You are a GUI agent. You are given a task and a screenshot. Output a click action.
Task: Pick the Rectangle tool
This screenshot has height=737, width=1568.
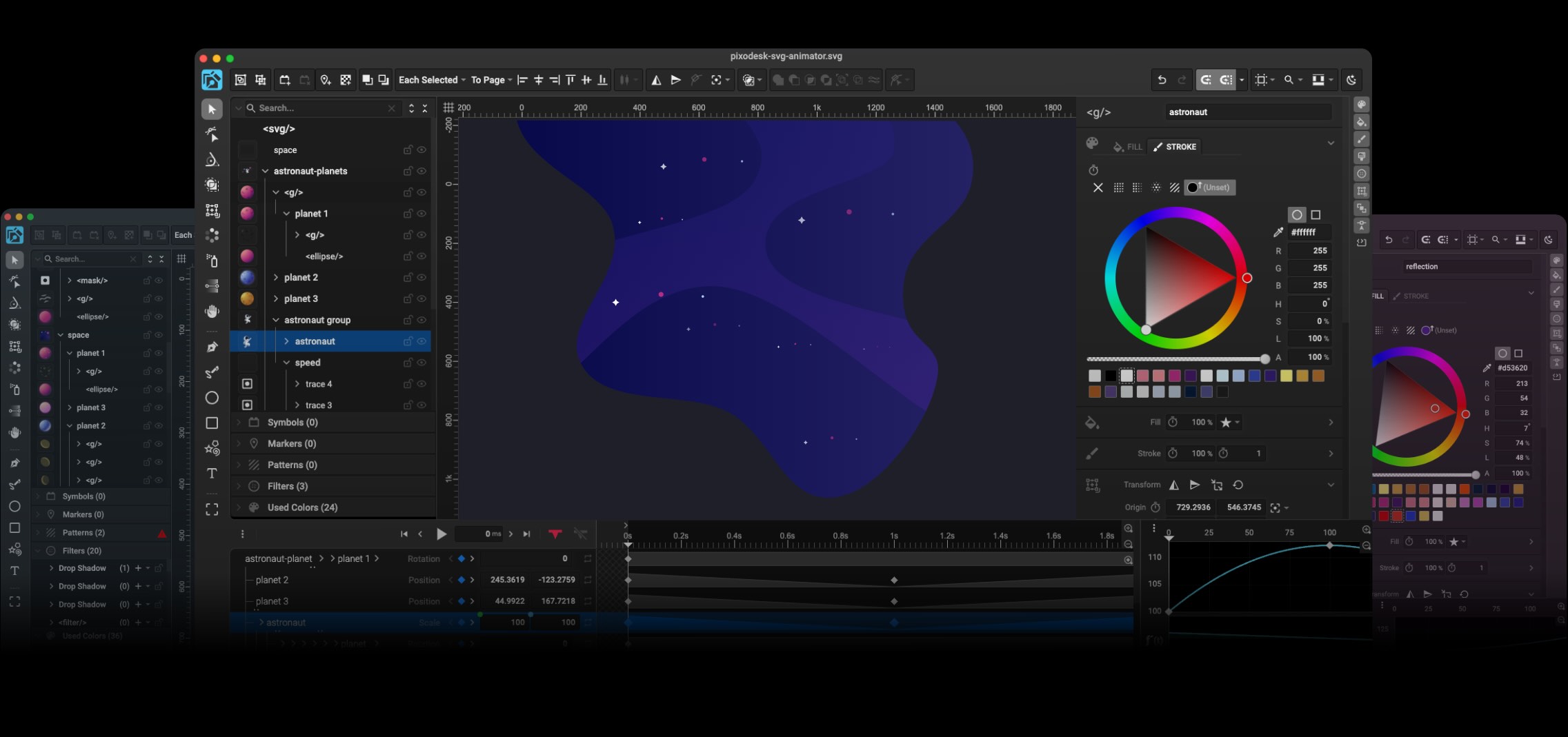[x=212, y=423]
